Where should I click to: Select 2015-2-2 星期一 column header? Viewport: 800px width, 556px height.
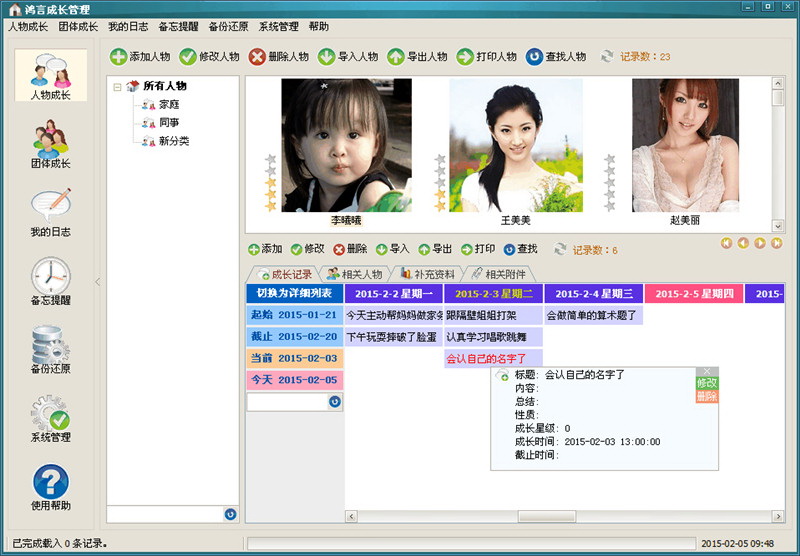coord(394,293)
